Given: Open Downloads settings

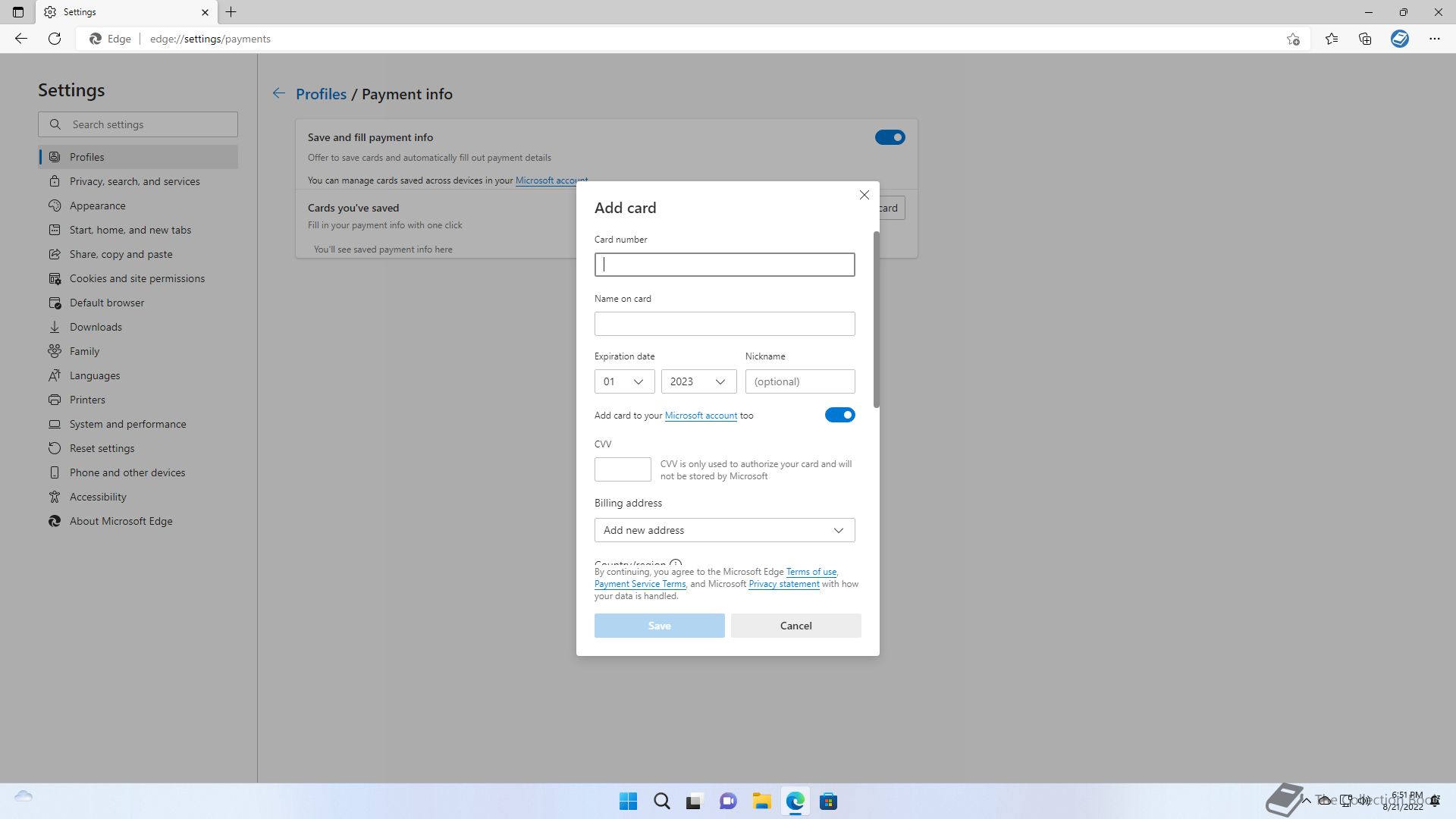Looking at the screenshot, I should [138, 327].
